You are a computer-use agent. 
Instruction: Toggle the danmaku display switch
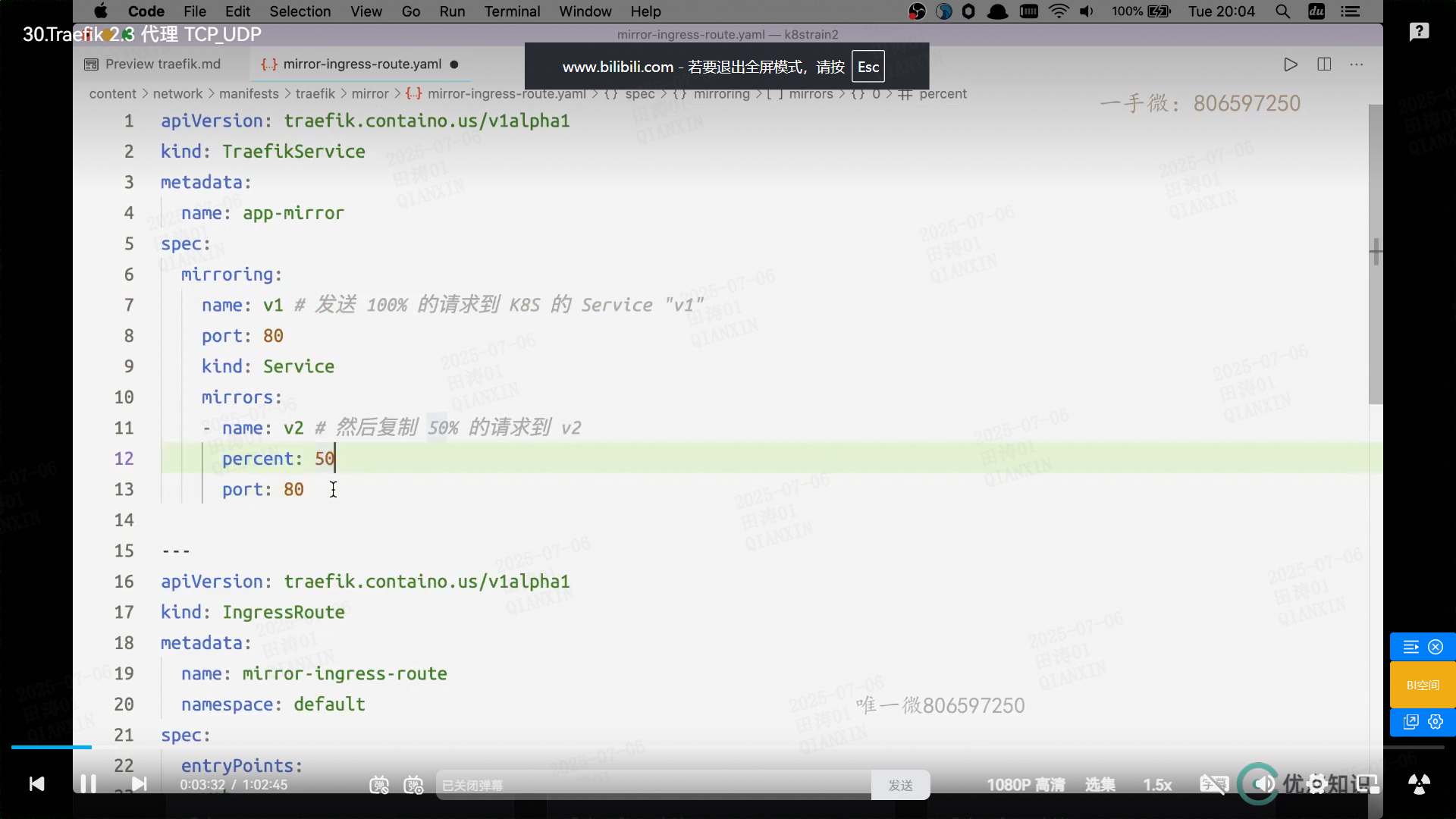[x=379, y=785]
